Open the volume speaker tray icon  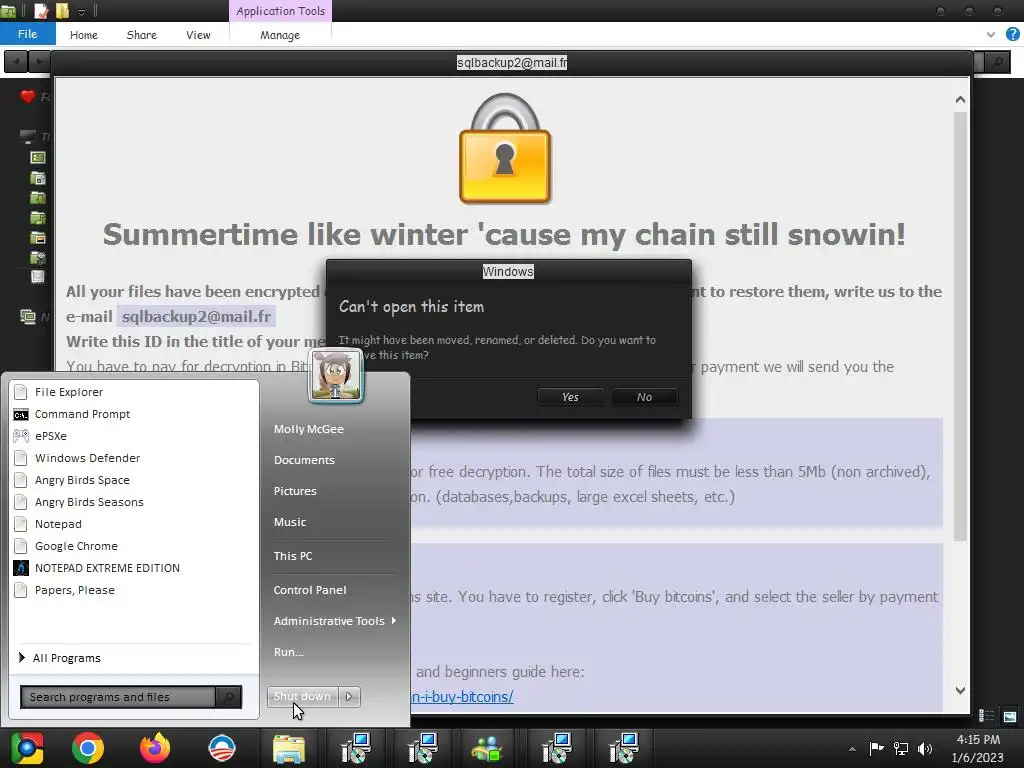click(925, 748)
